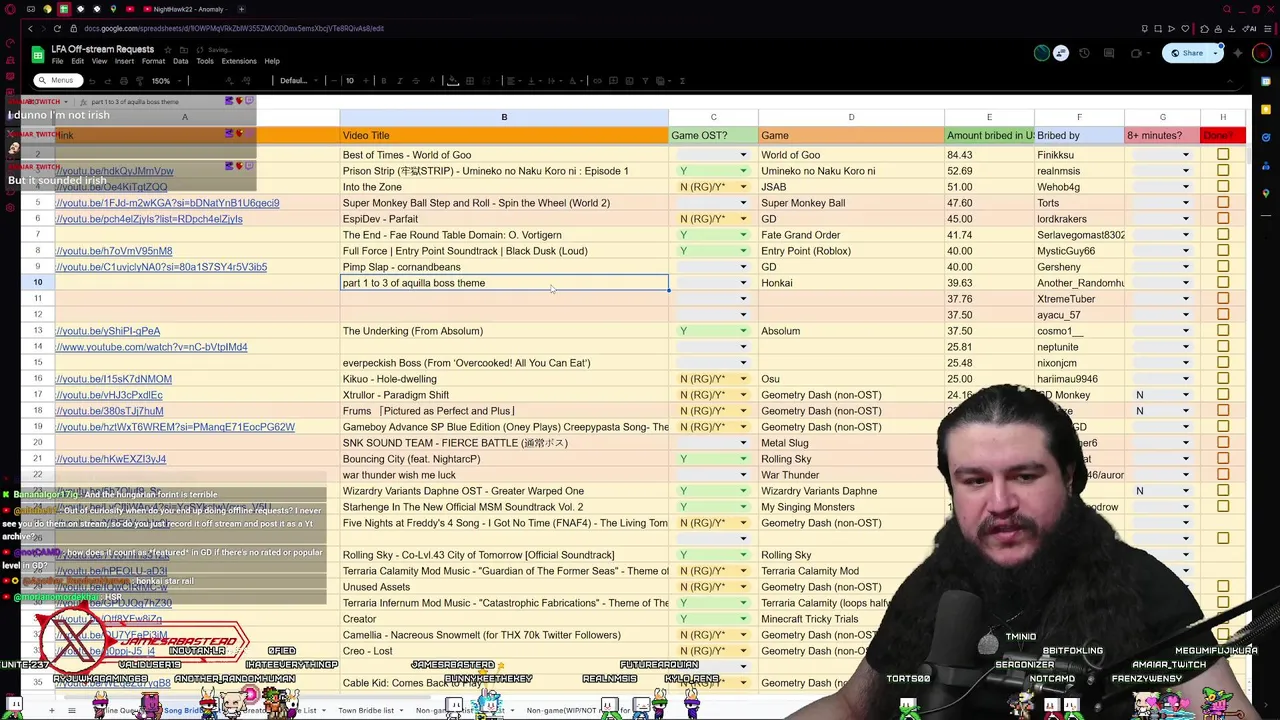1280x720 pixels.
Task: Click the Functions sigma icon
Action: pyautogui.click(x=682, y=81)
